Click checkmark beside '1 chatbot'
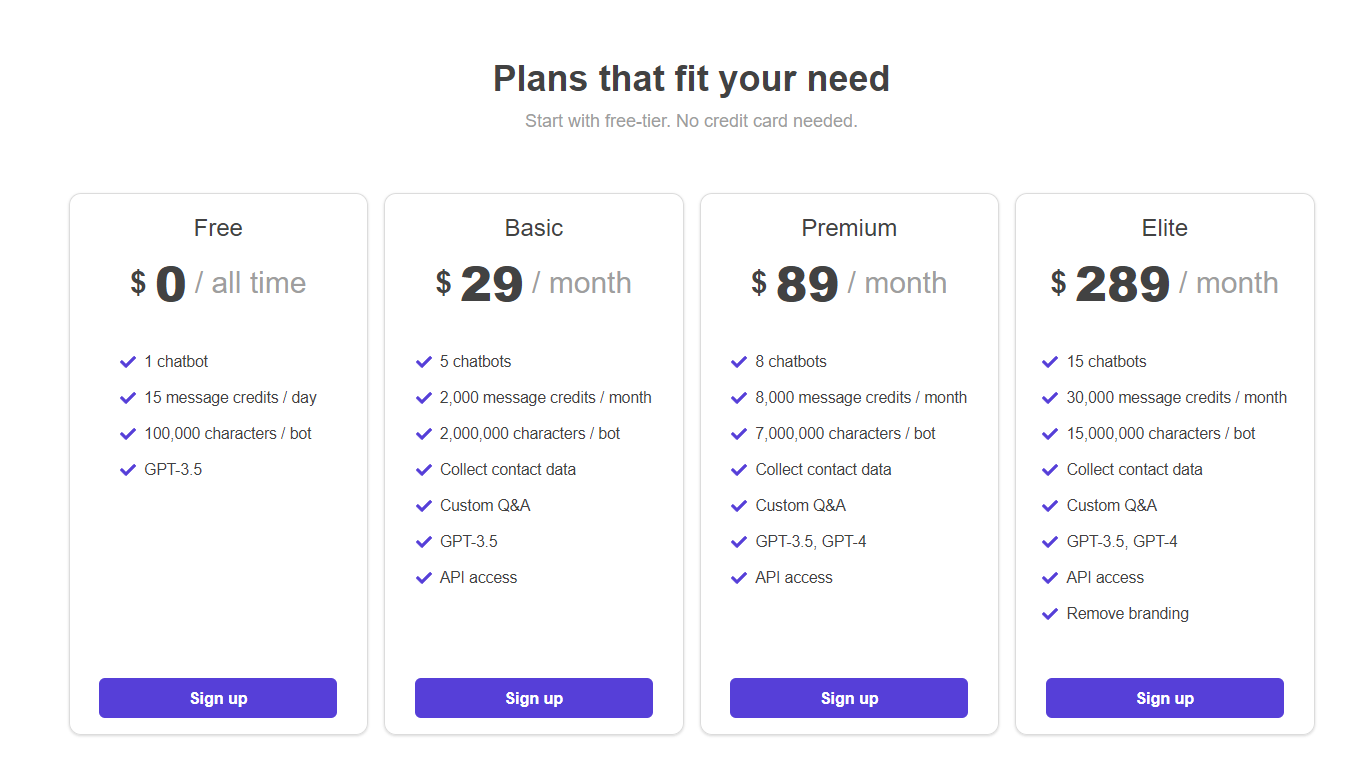The width and height of the screenshot is (1368, 770). pos(128,362)
